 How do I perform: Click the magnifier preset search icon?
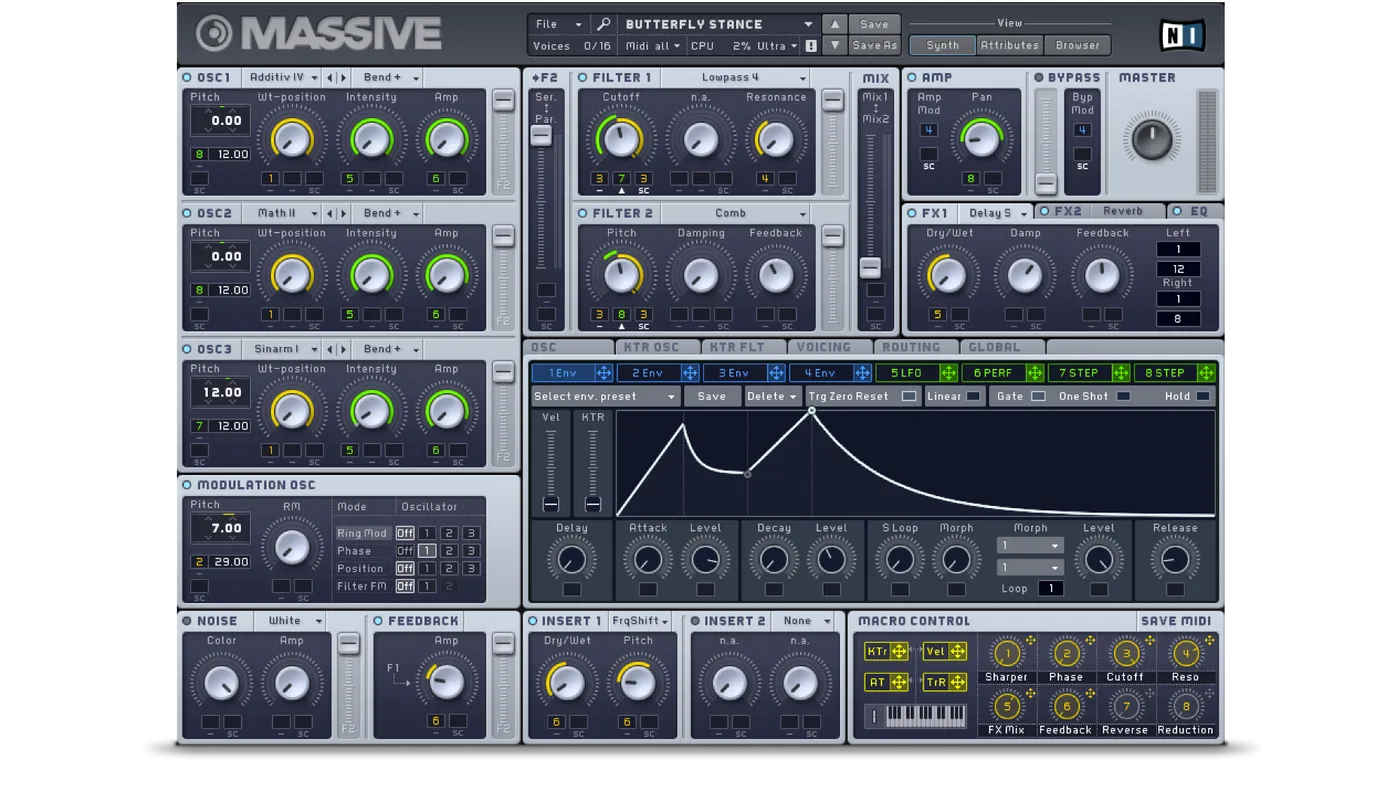pyautogui.click(x=603, y=24)
